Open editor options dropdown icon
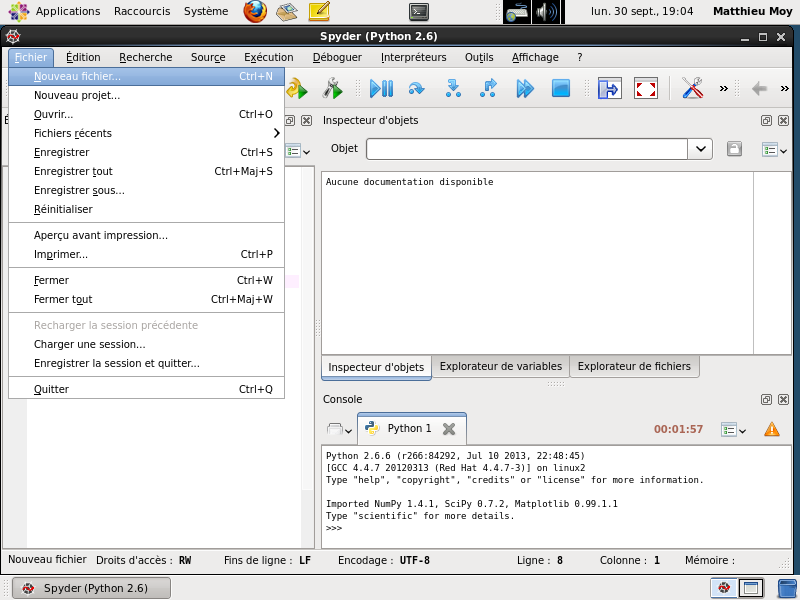 [298, 152]
